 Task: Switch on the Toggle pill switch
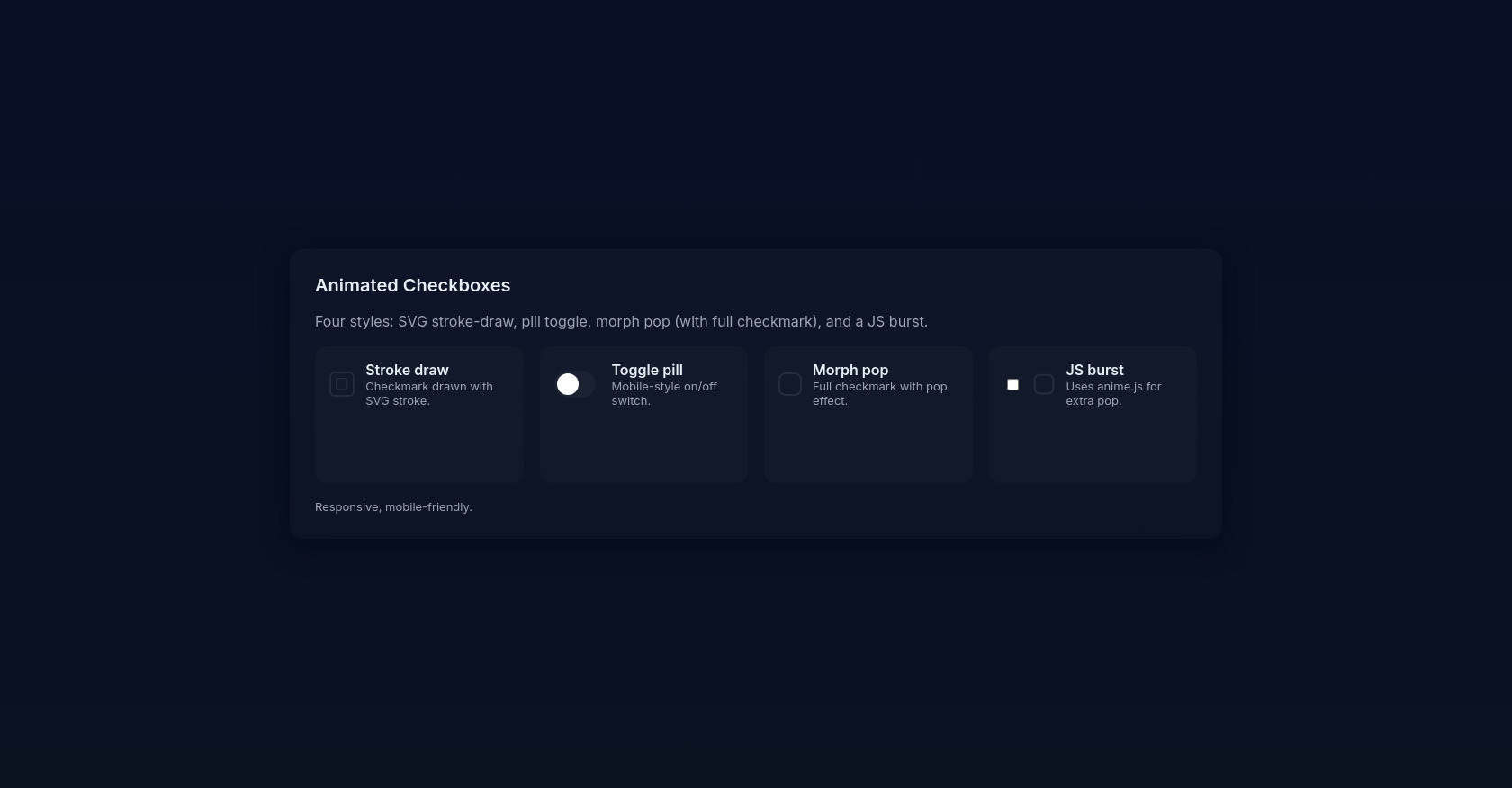tap(576, 384)
